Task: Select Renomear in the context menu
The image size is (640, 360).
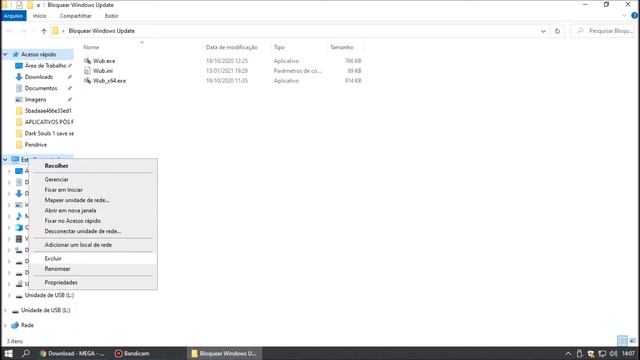Action: point(93,269)
